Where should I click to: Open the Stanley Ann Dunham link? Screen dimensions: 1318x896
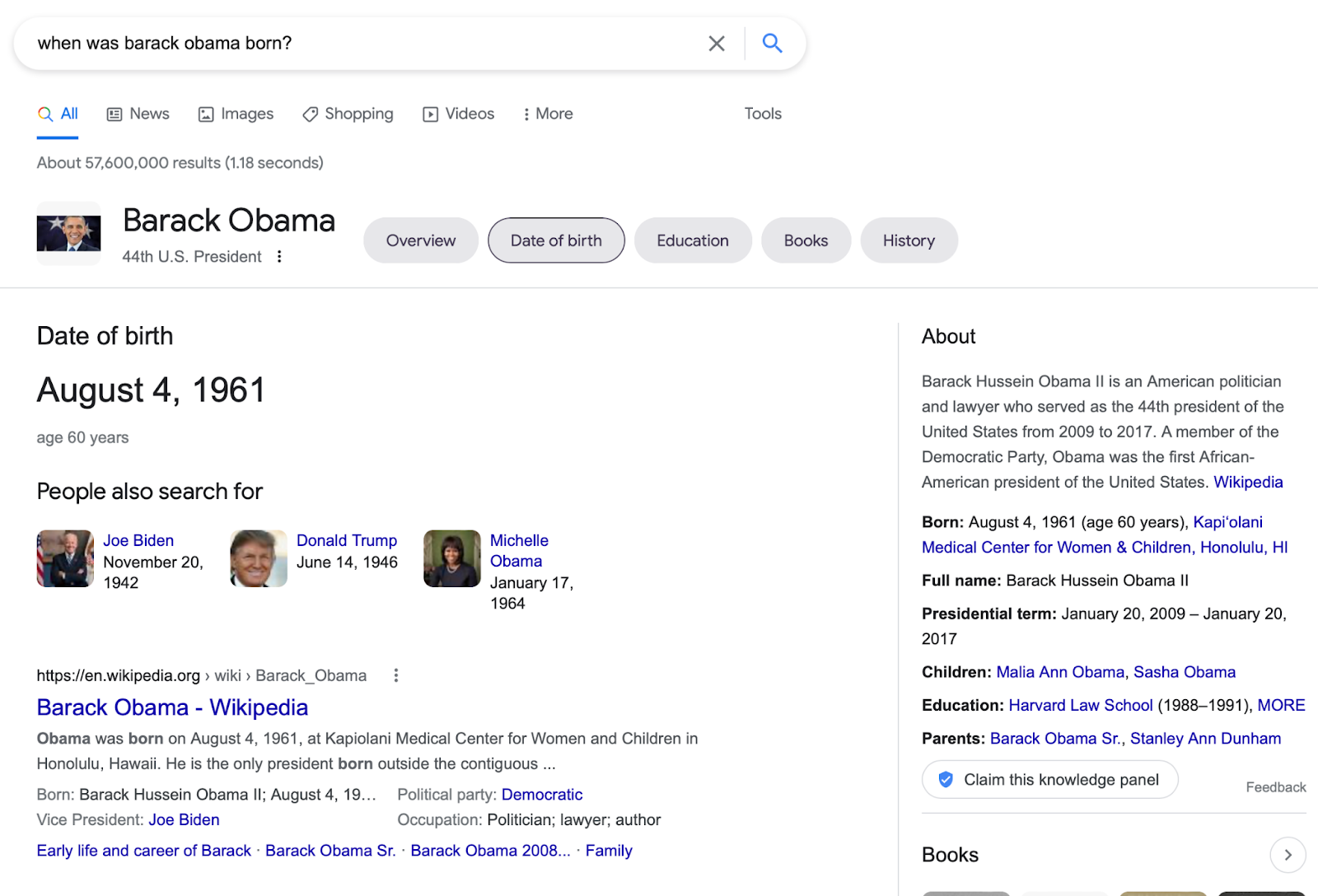[x=1205, y=739]
